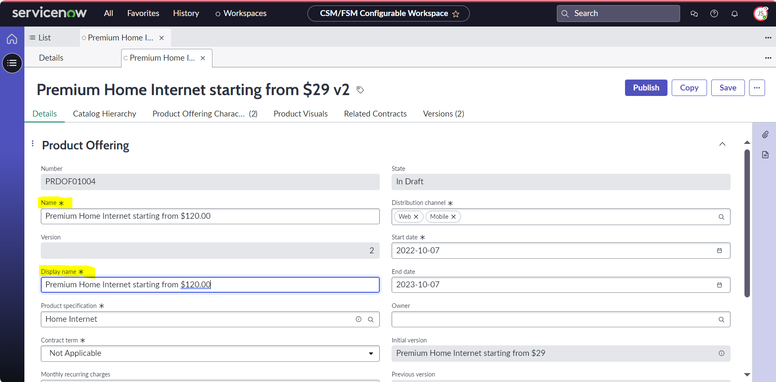Close the top Premium Home I... tab

click(x=161, y=38)
